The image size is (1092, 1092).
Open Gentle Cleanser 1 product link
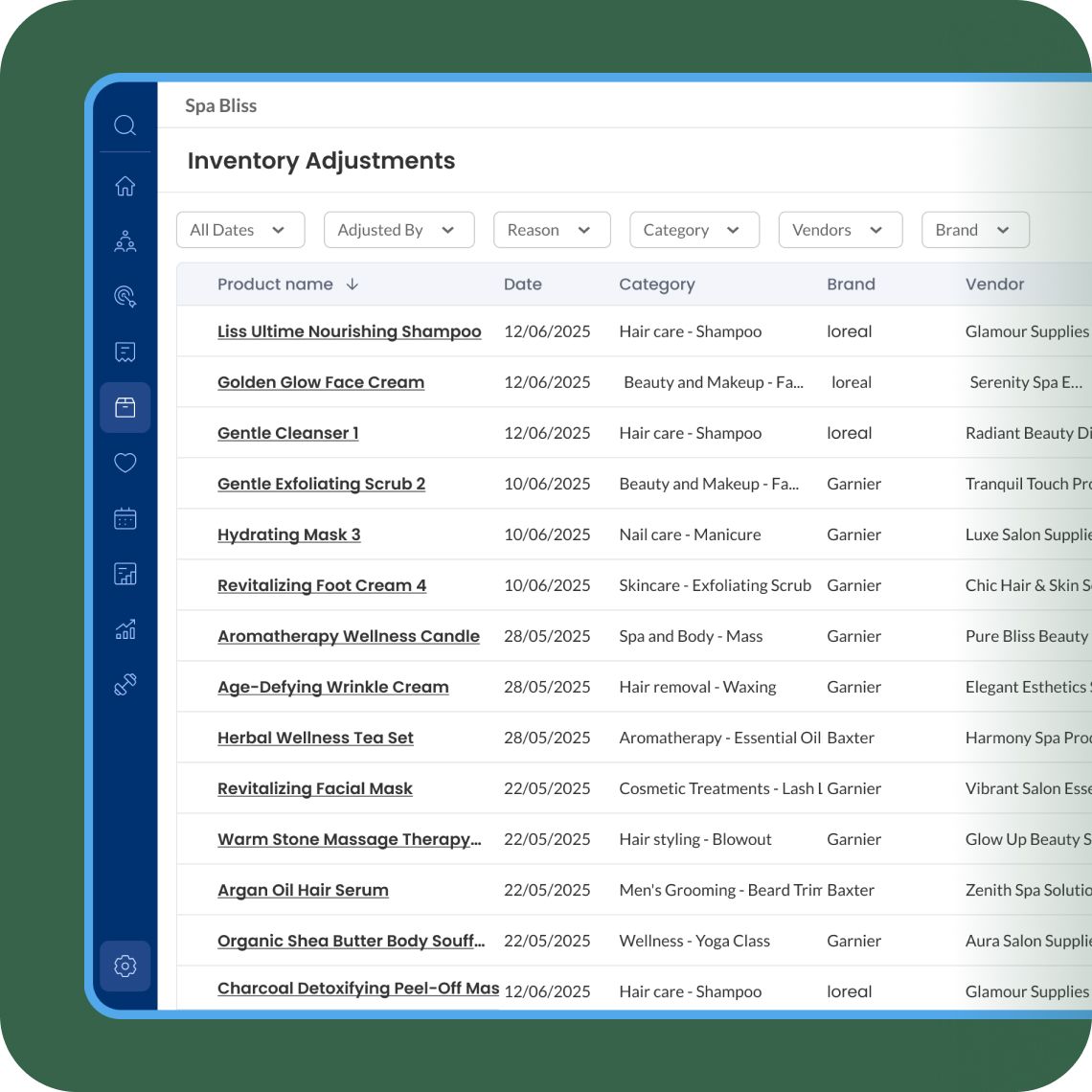287,433
